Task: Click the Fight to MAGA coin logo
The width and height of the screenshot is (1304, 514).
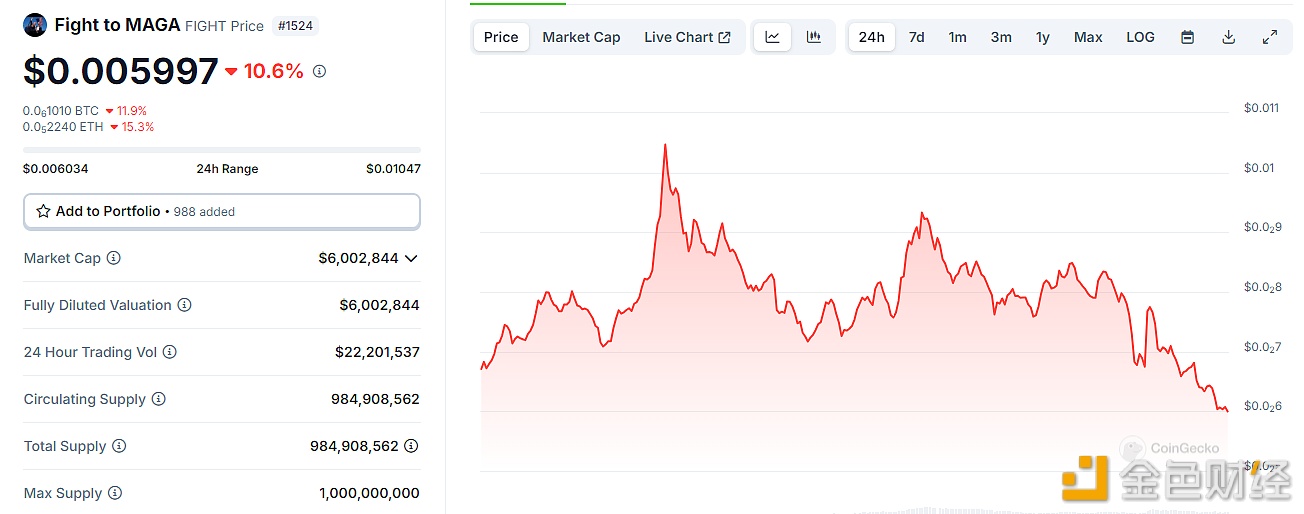Action: 35,26
